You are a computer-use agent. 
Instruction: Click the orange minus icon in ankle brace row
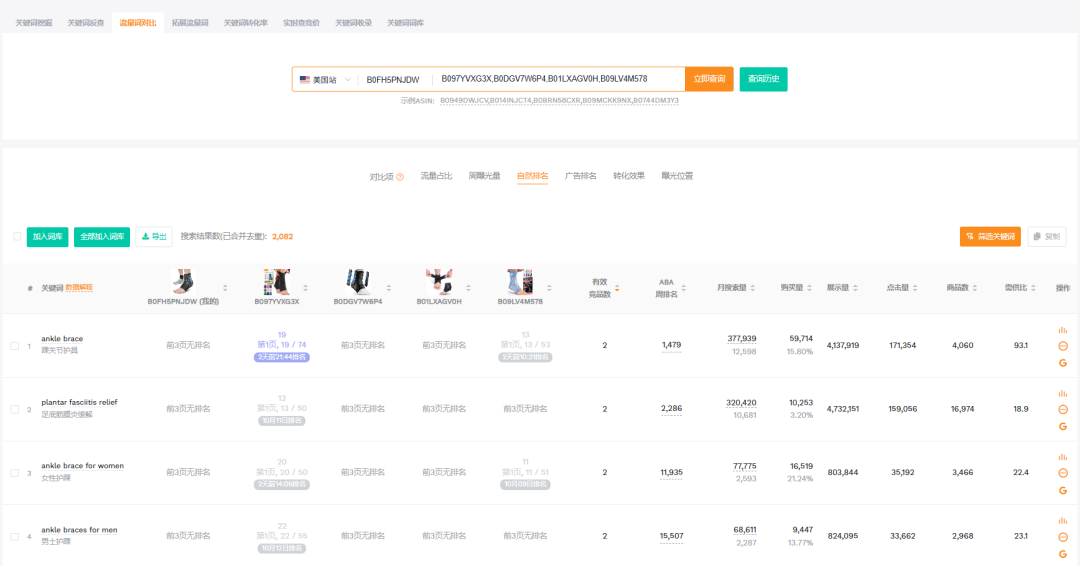(x=1063, y=346)
